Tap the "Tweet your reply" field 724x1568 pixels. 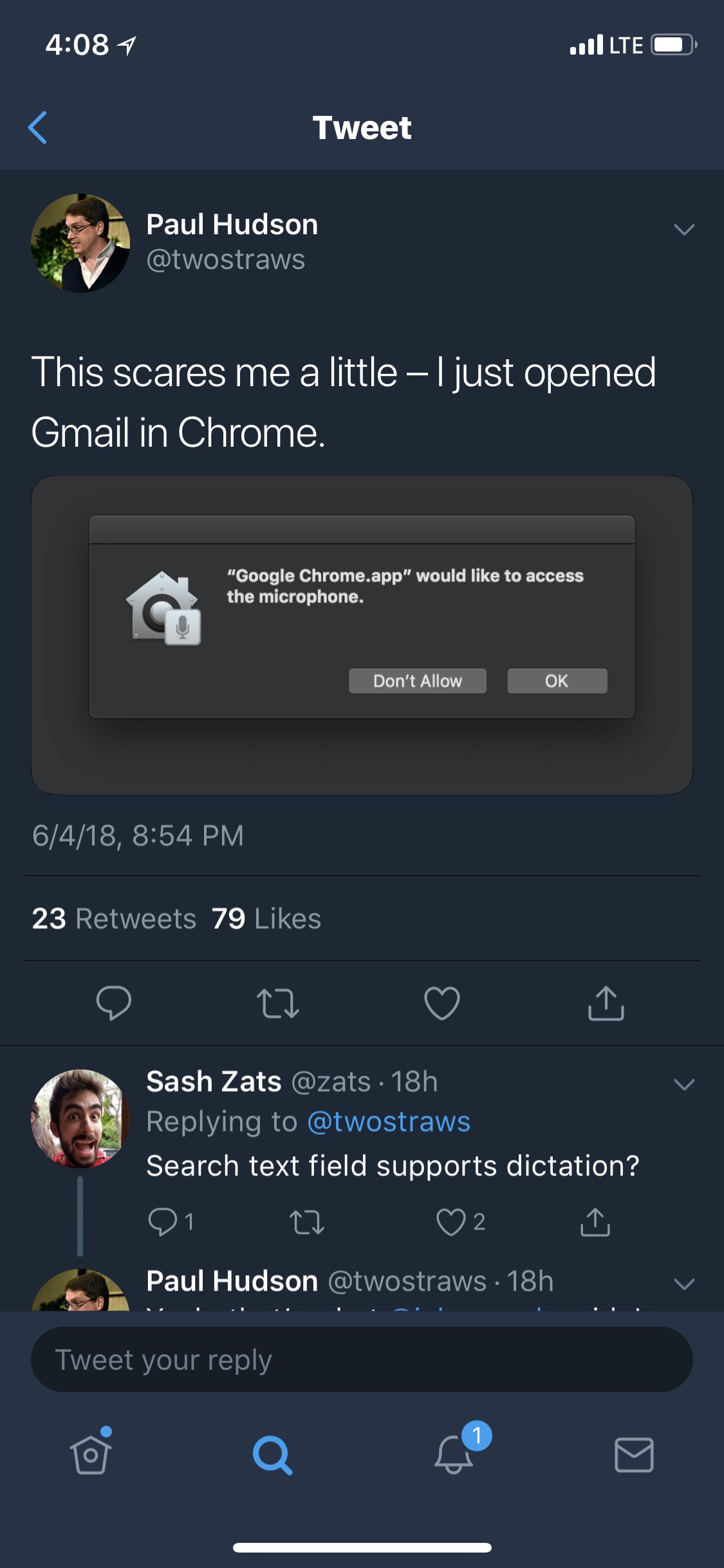362,1359
